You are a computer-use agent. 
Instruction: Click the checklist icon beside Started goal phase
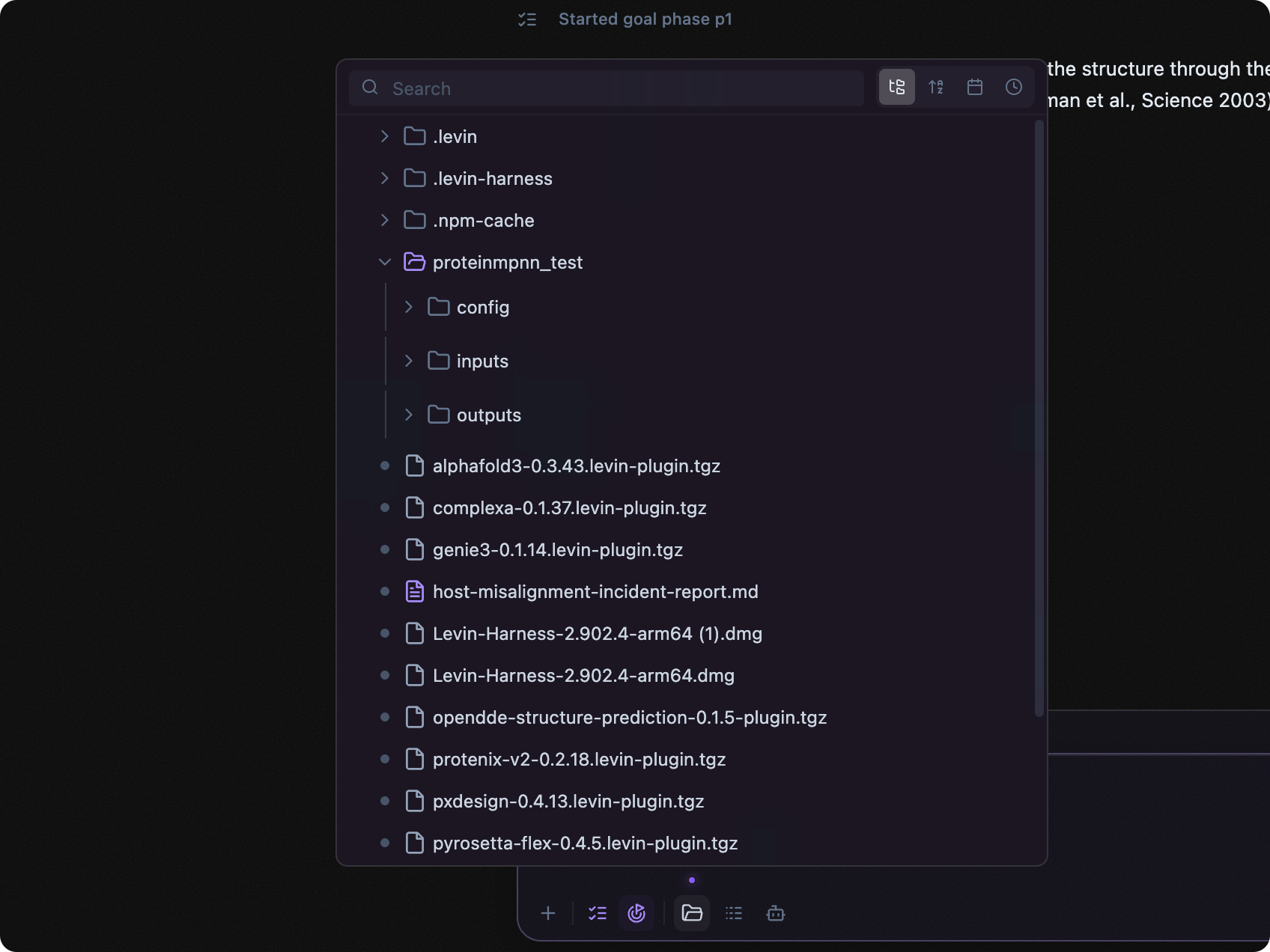click(527, 19)
